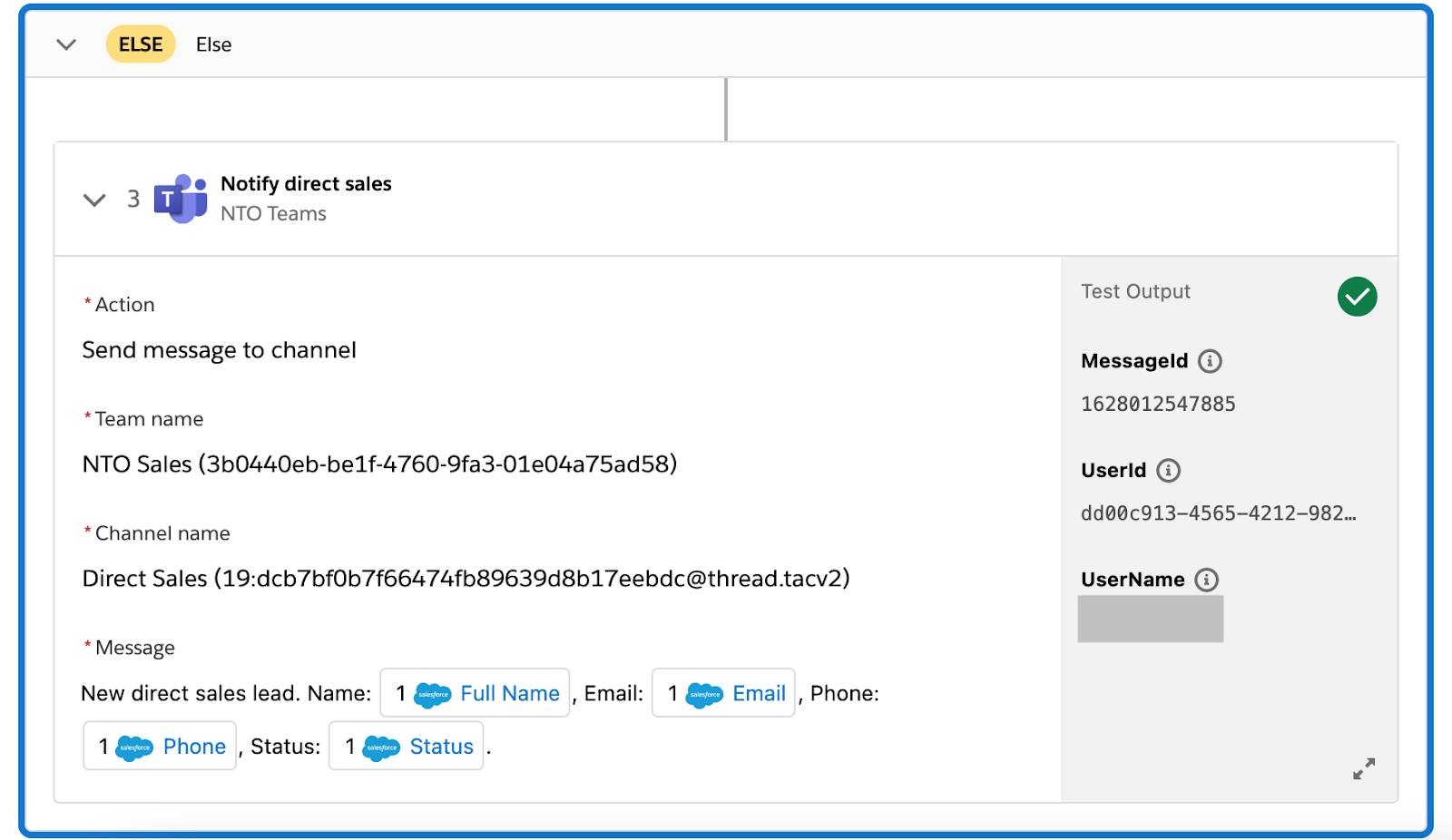Viewport: 1452px width, 840px height.
Task: Click the Team name field label
Action: [x=149, y=419]
